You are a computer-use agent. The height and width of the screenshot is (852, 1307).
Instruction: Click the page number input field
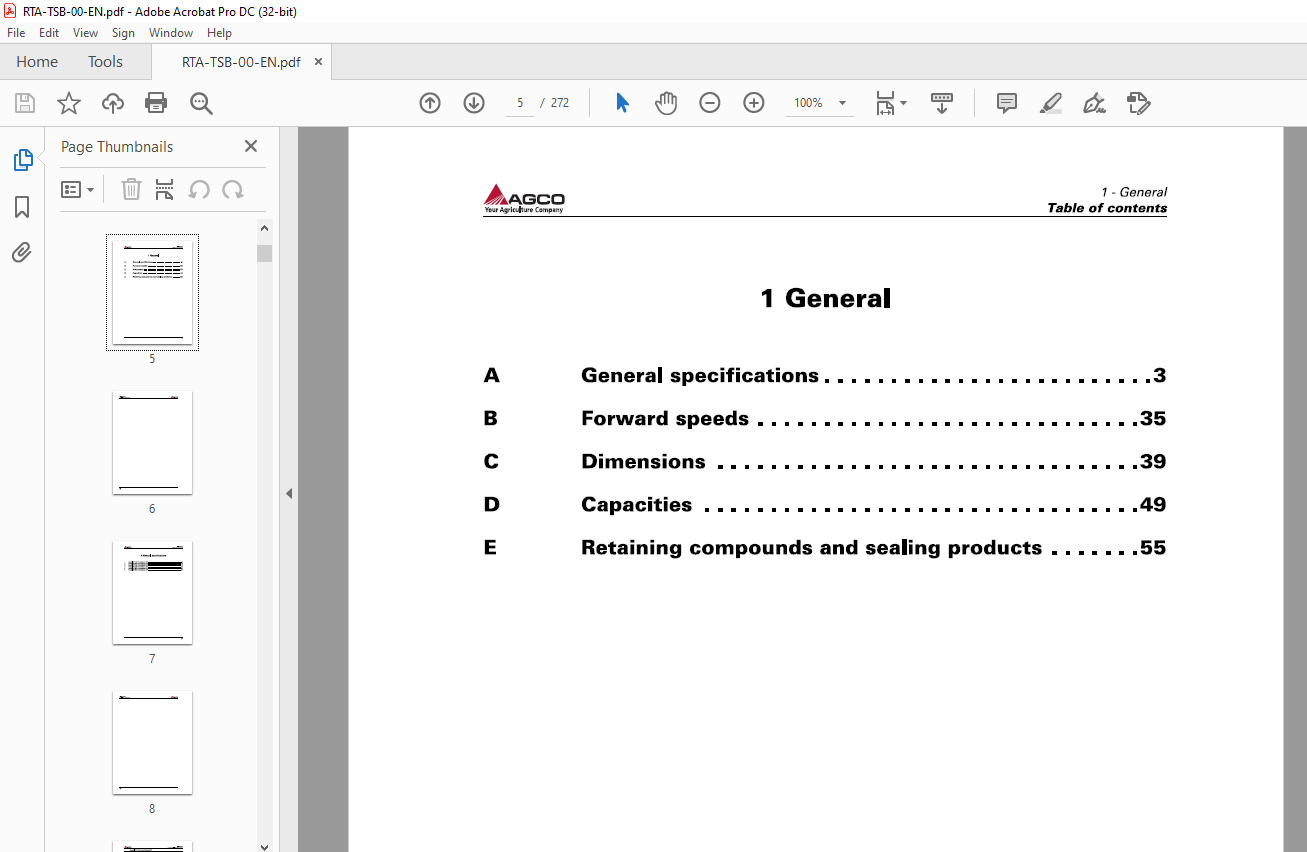pos(520,103)
